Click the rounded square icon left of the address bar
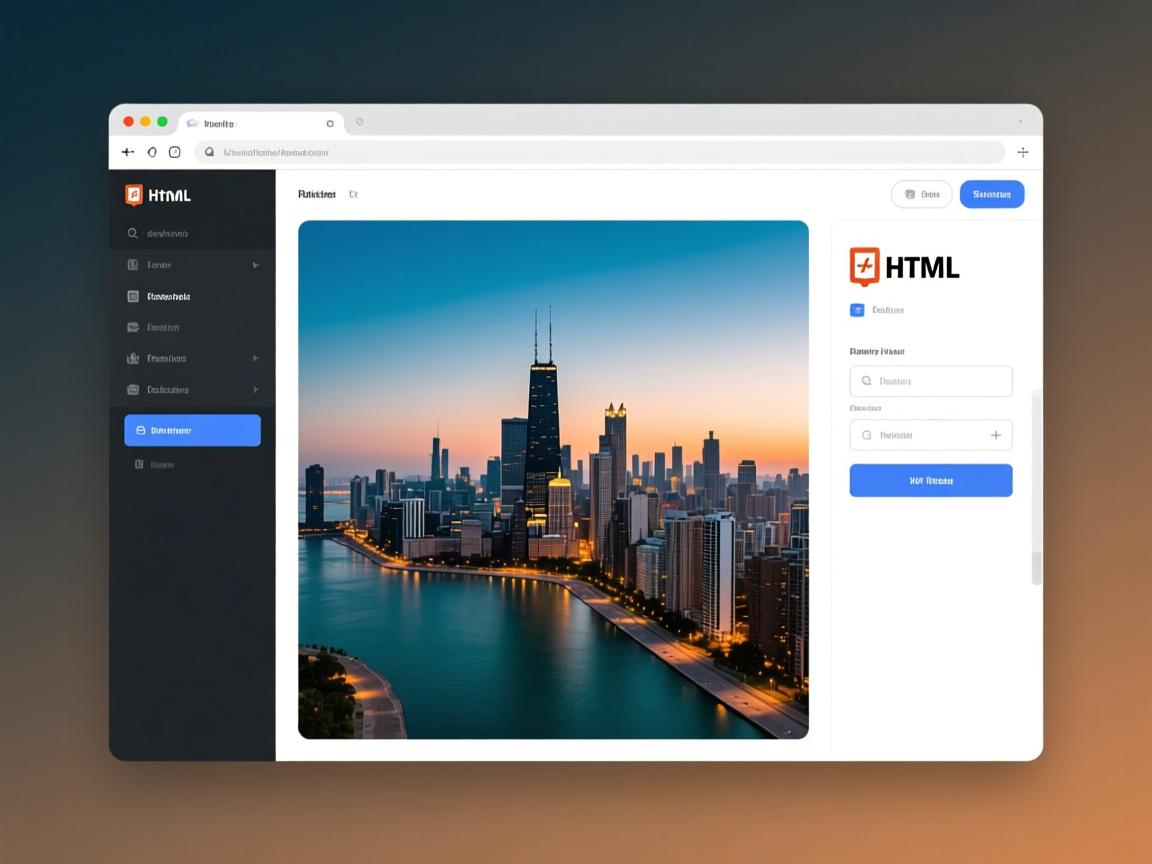This screenshot has width=1152, height=864. tap(175, 152)
